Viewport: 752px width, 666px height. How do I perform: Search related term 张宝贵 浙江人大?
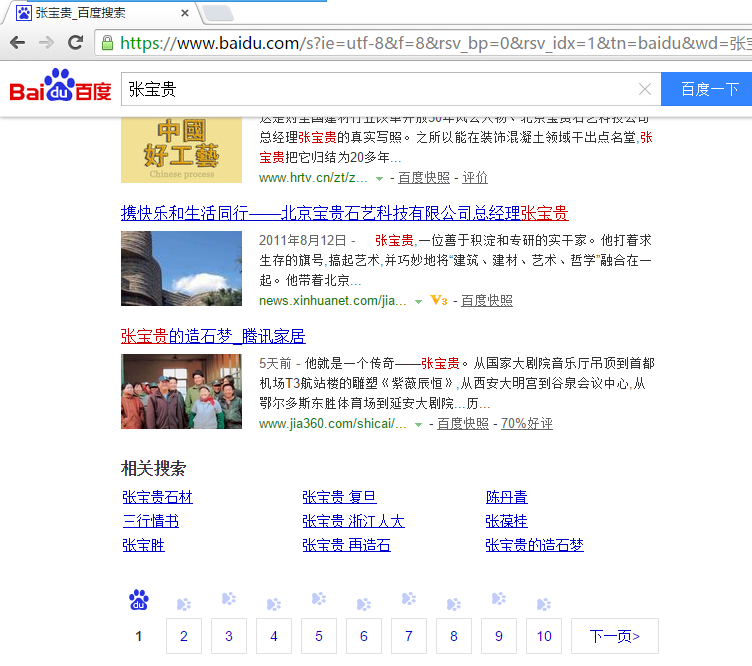(x=353, y=521)
